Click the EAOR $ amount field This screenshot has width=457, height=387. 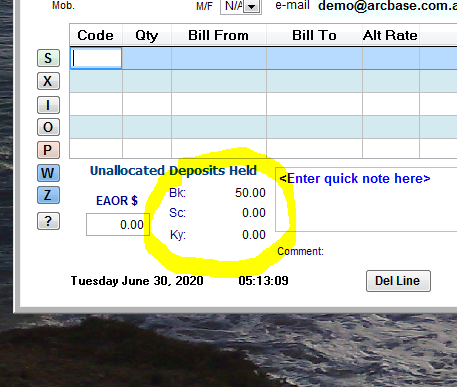point(118,225)
